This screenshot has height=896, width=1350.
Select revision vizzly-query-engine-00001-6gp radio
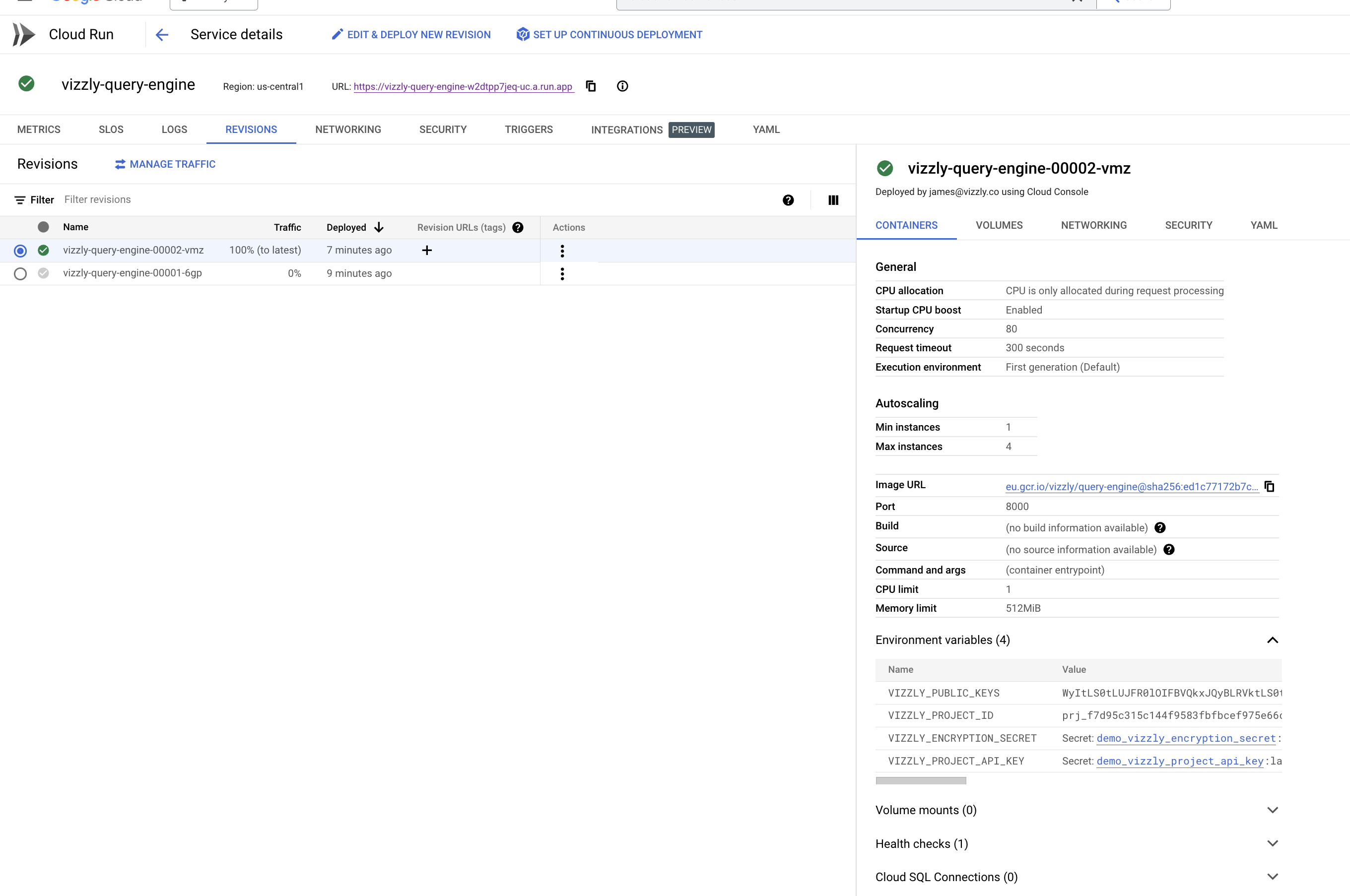pos(20,274)
